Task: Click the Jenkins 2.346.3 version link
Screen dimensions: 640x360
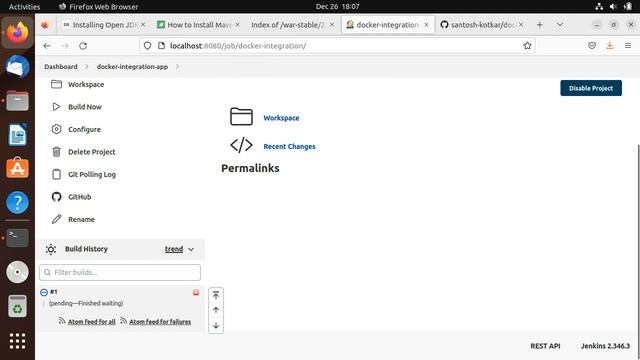Action: click(605, 346)
